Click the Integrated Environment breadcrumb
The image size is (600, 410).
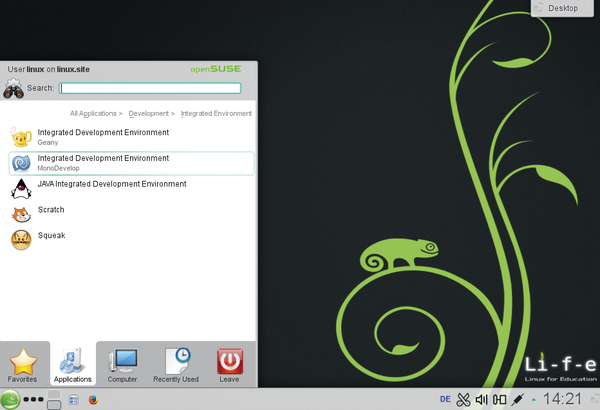[216, 113]
